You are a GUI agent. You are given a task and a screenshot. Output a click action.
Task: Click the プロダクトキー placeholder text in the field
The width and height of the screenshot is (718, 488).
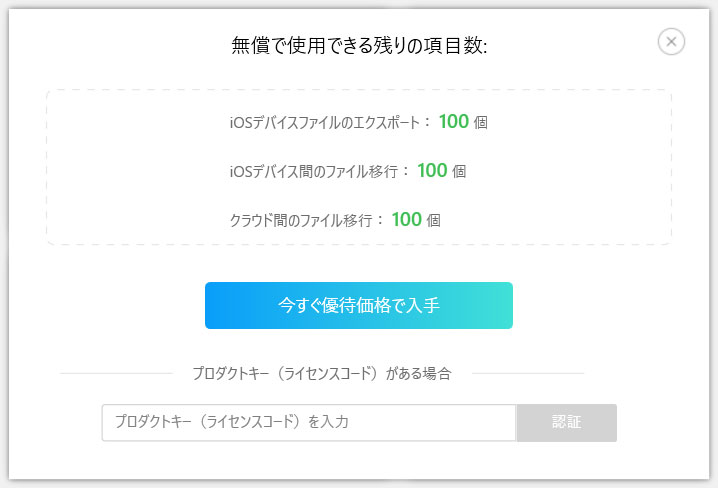[231, 422]
